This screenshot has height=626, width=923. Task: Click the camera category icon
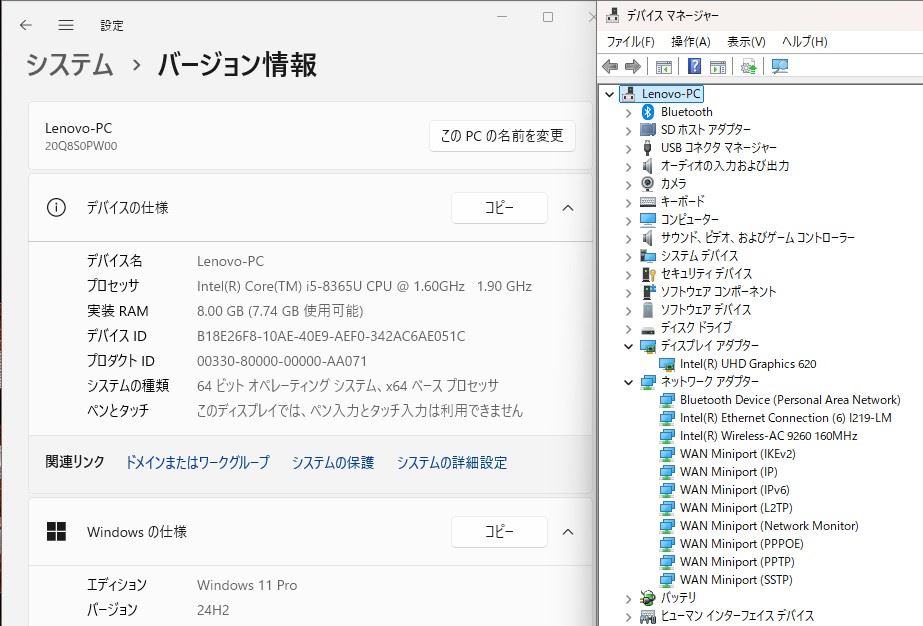pyautogui.click(x=648, y=184)
